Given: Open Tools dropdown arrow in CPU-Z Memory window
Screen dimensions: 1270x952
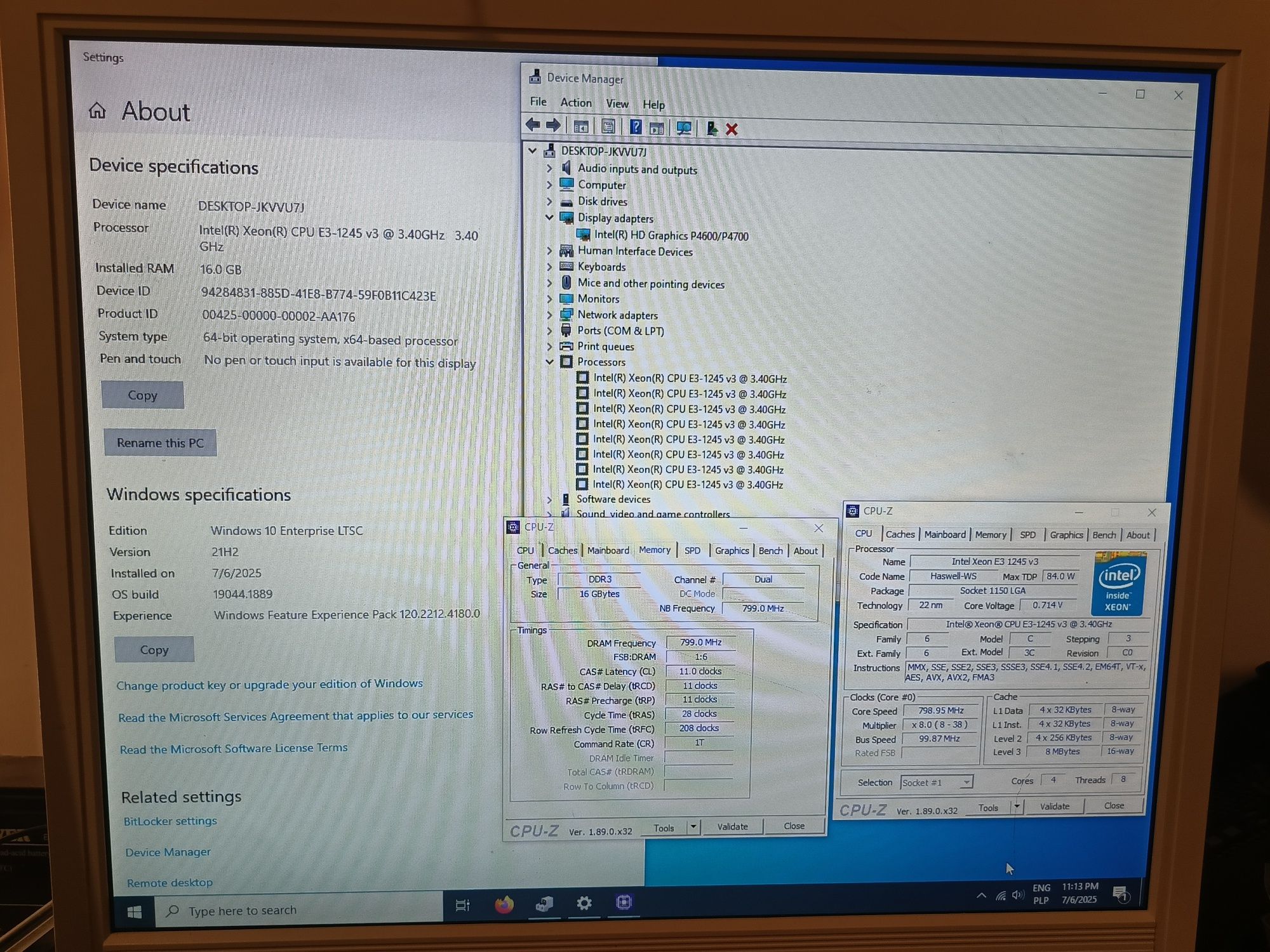Looking at the screenshot, I should pos(693,827).
